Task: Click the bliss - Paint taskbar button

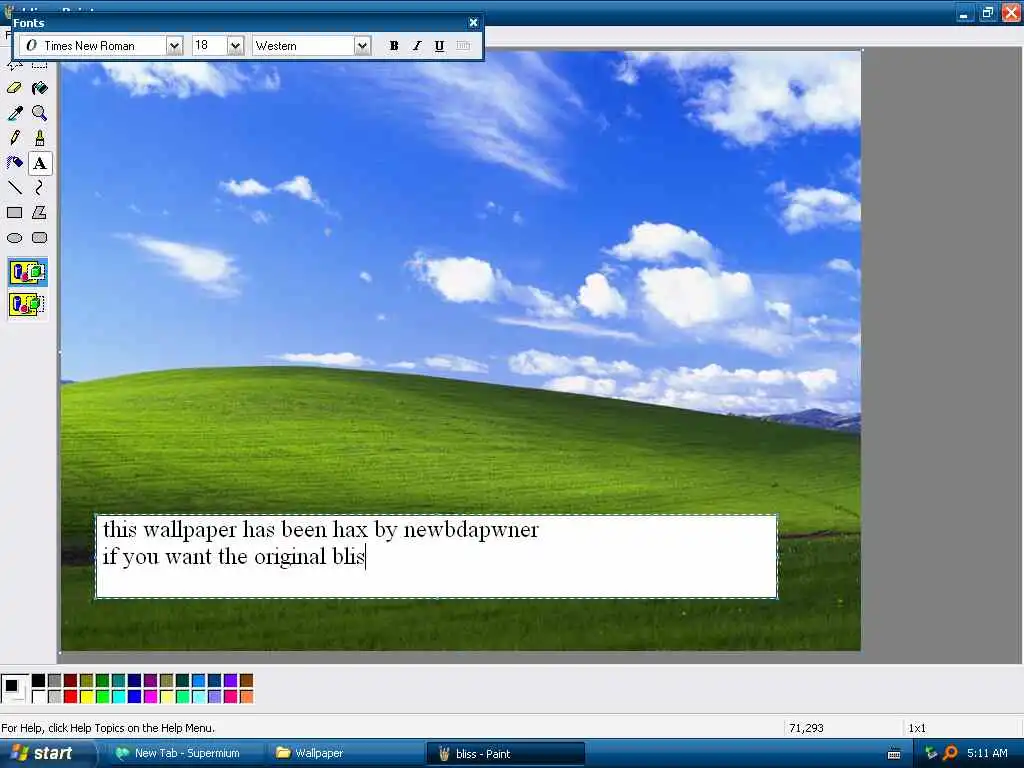Action: (505, 754)
